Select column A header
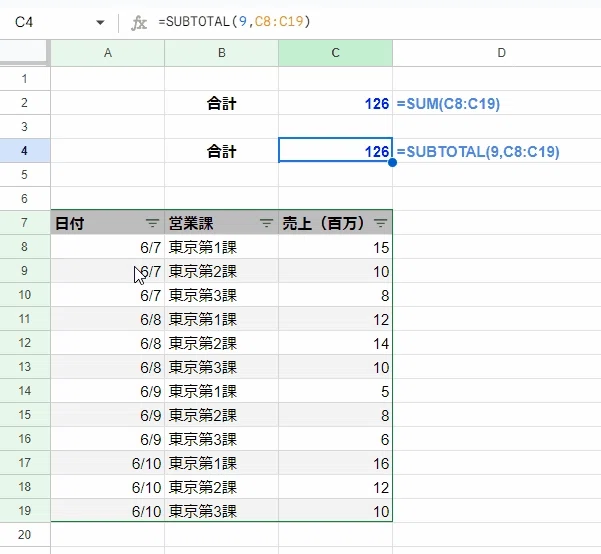Screen dimensions: 601x554 (108, 53)
